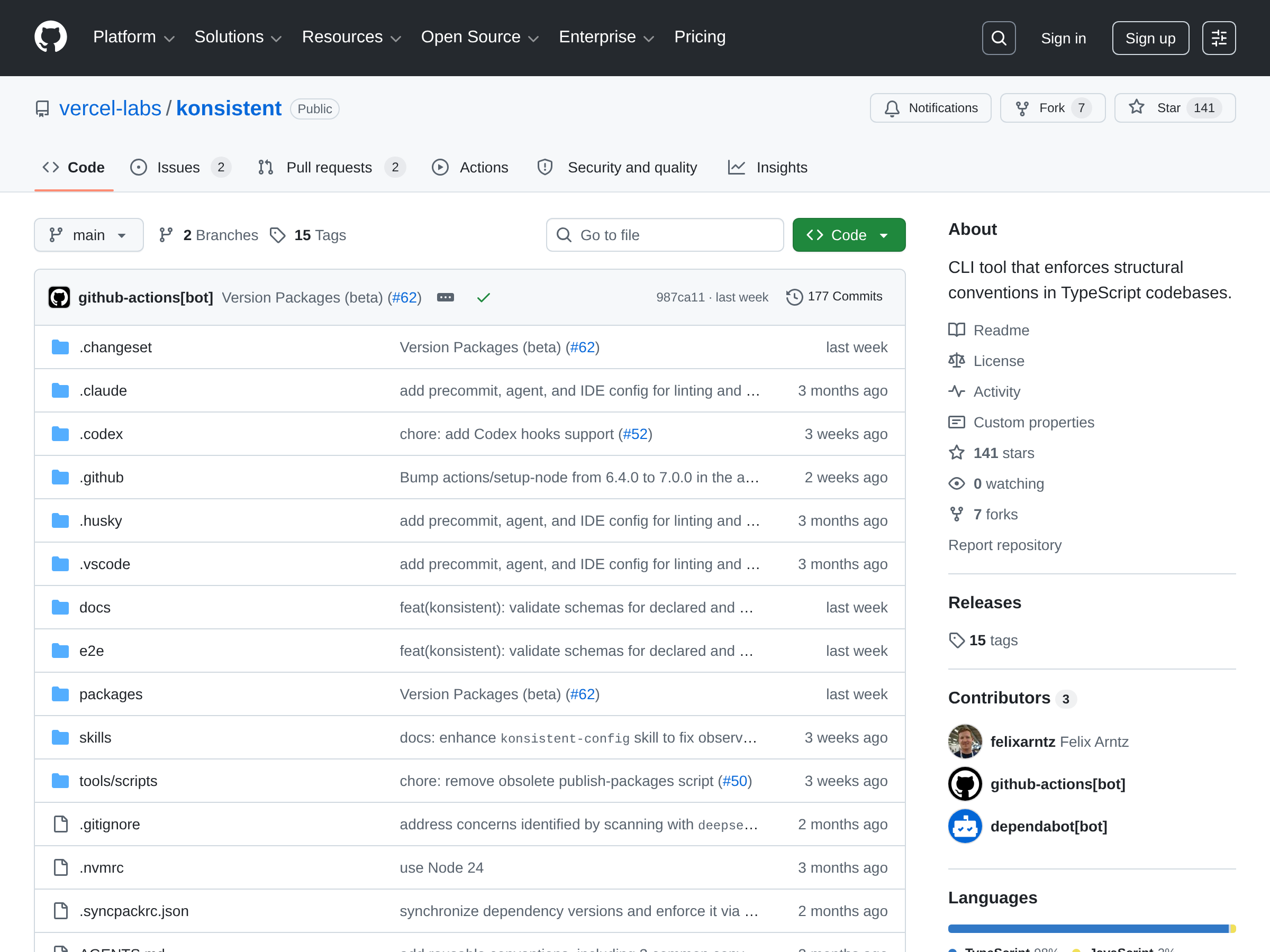Screen dimensions: 1270x952
Task: Open the docs folder icon
Action: [60, 607]
